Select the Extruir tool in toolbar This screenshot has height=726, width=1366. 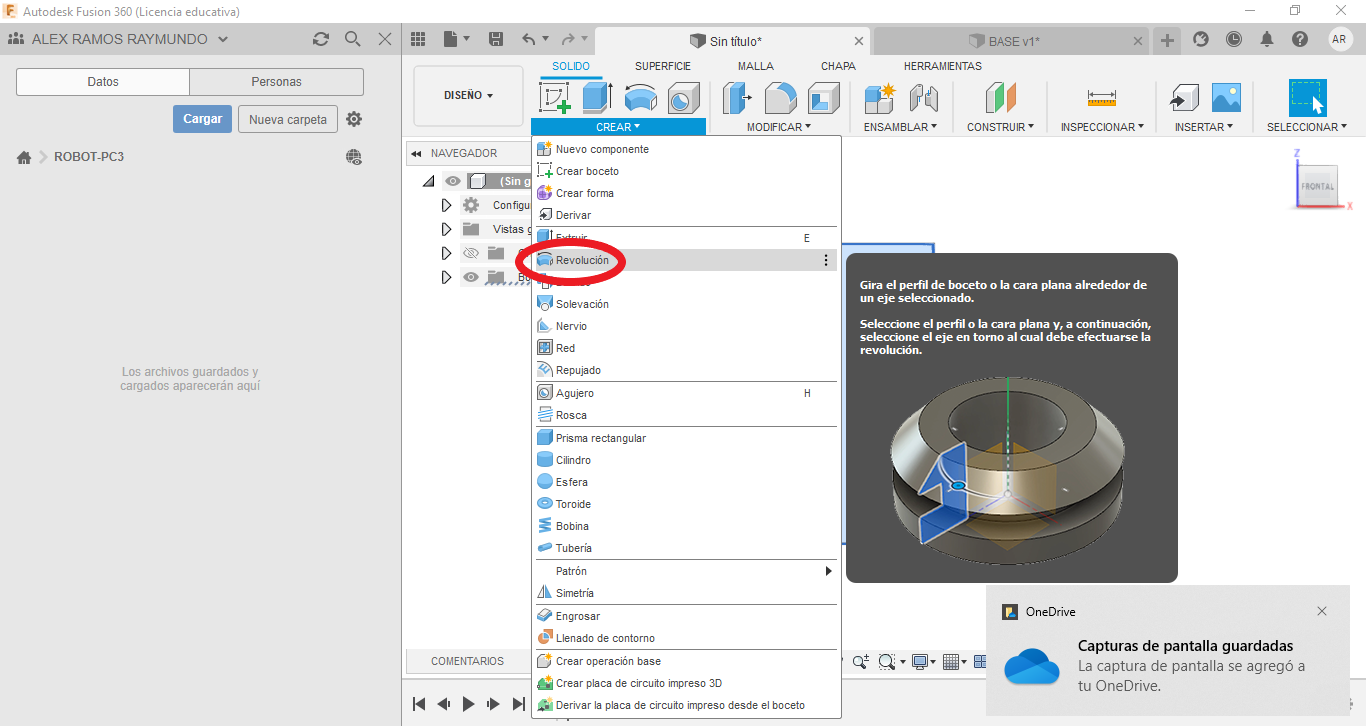click(597, 98)
